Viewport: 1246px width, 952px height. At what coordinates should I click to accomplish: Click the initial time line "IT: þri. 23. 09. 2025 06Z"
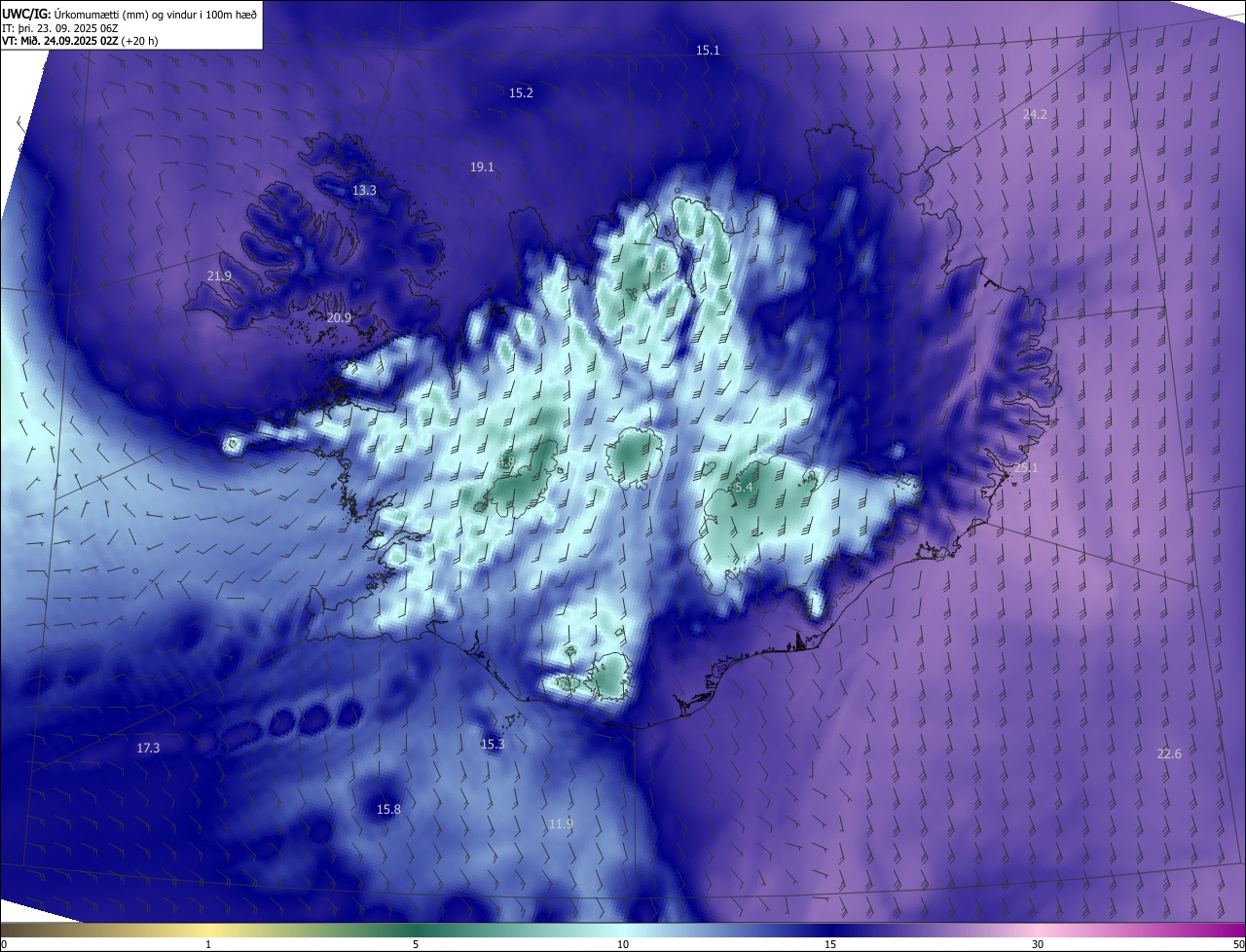click(x=61, y=26)
